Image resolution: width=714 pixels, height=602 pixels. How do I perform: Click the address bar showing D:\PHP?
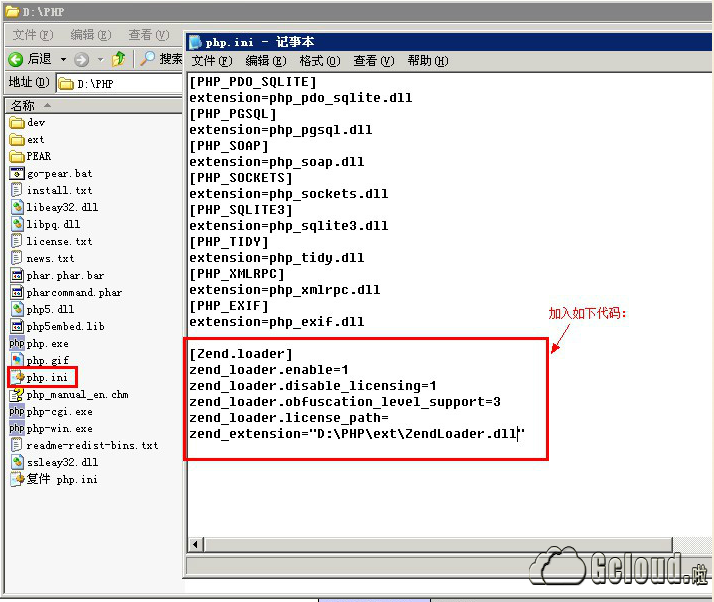coord(119,84)
